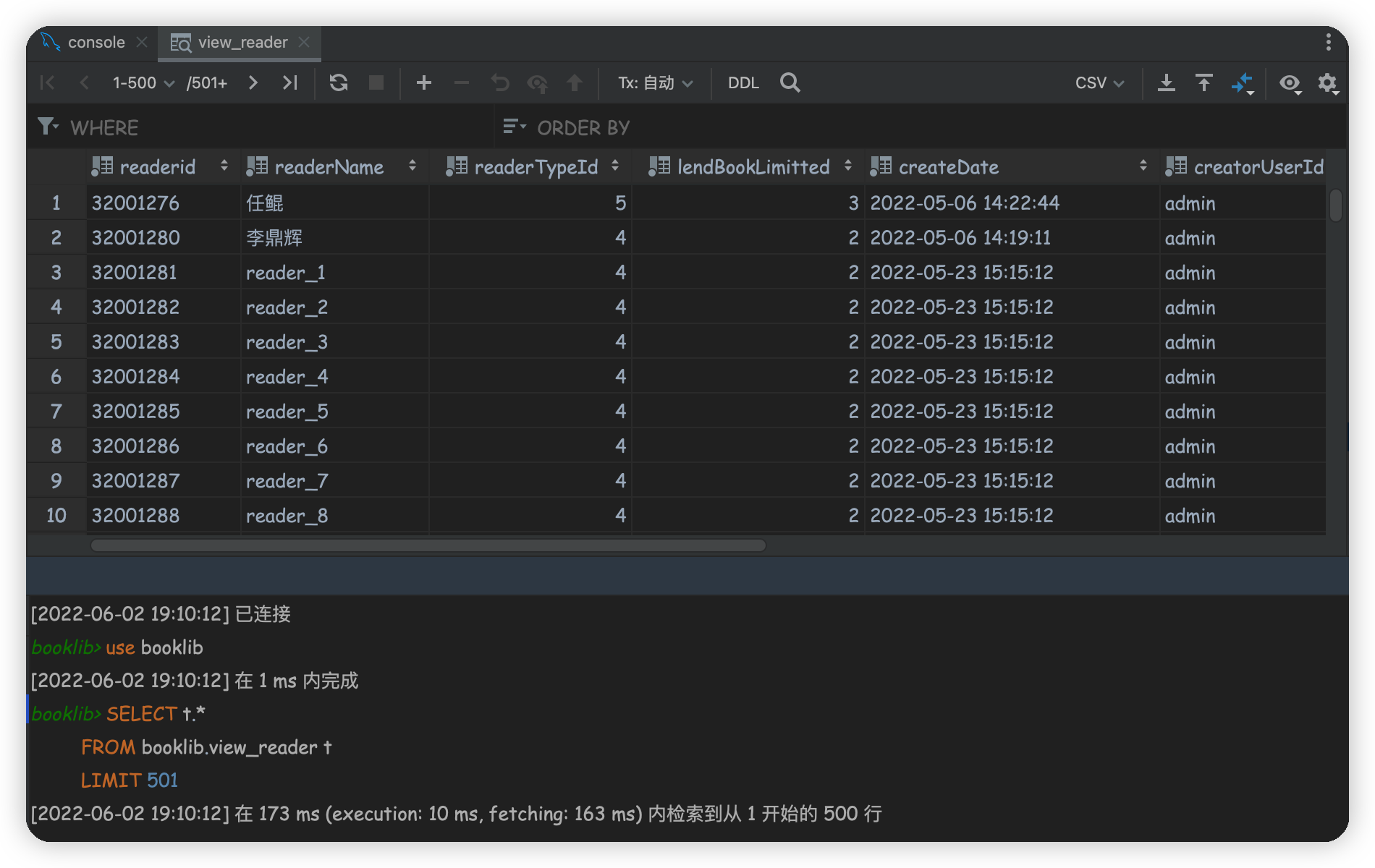
Task: Click the blue compare/transpose arrows icon
Action: point(1243,83)
